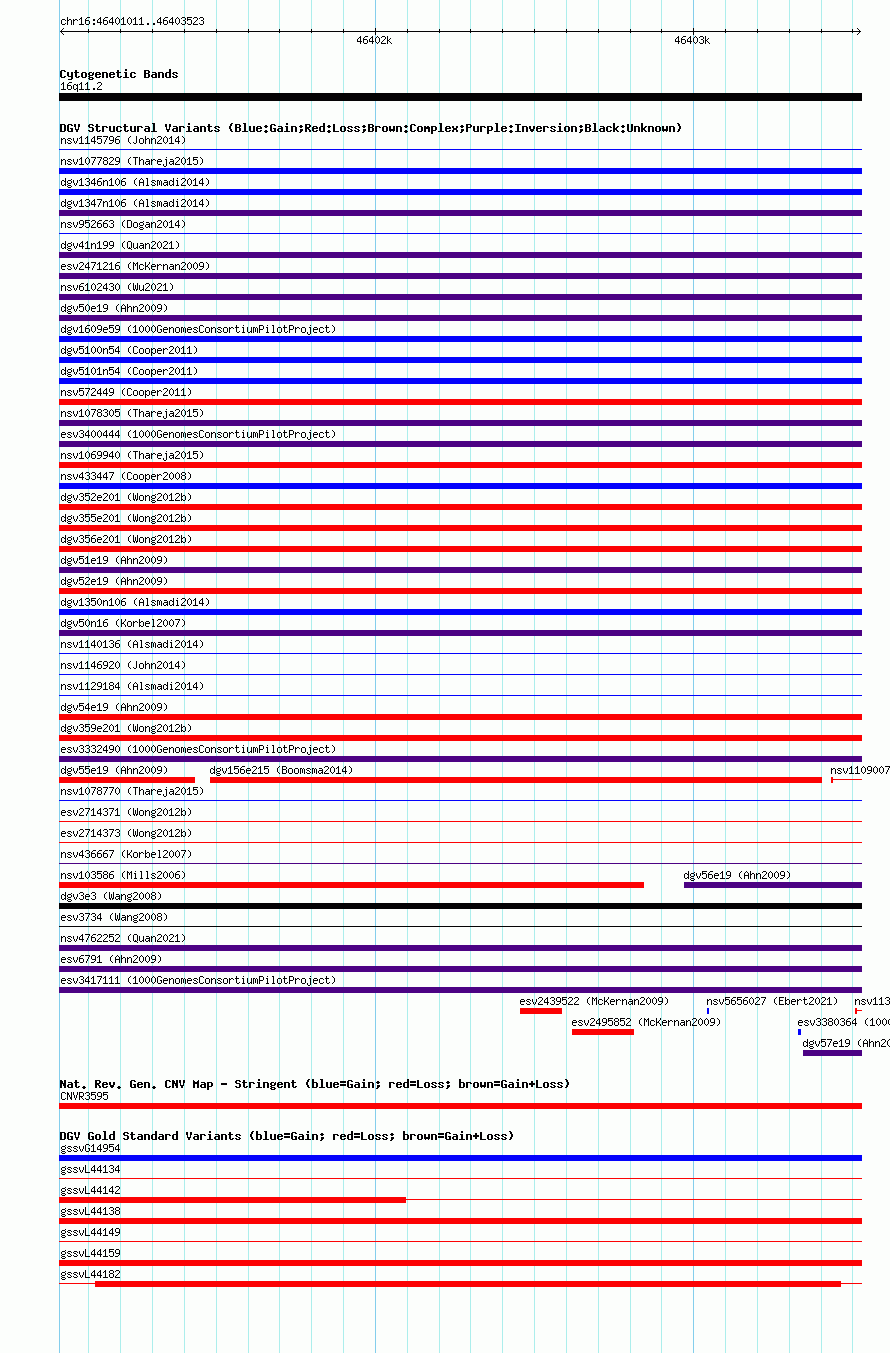The width and height of the screenshot is (890, 1353).
Task: Click esv3734 (Wang2008) variant
Action: point(114,917)
